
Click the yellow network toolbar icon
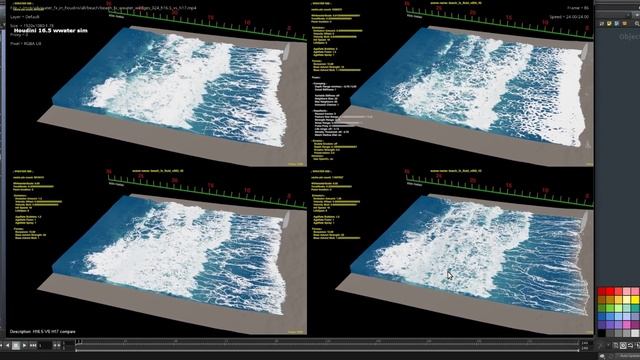click(x=609, y=24)
